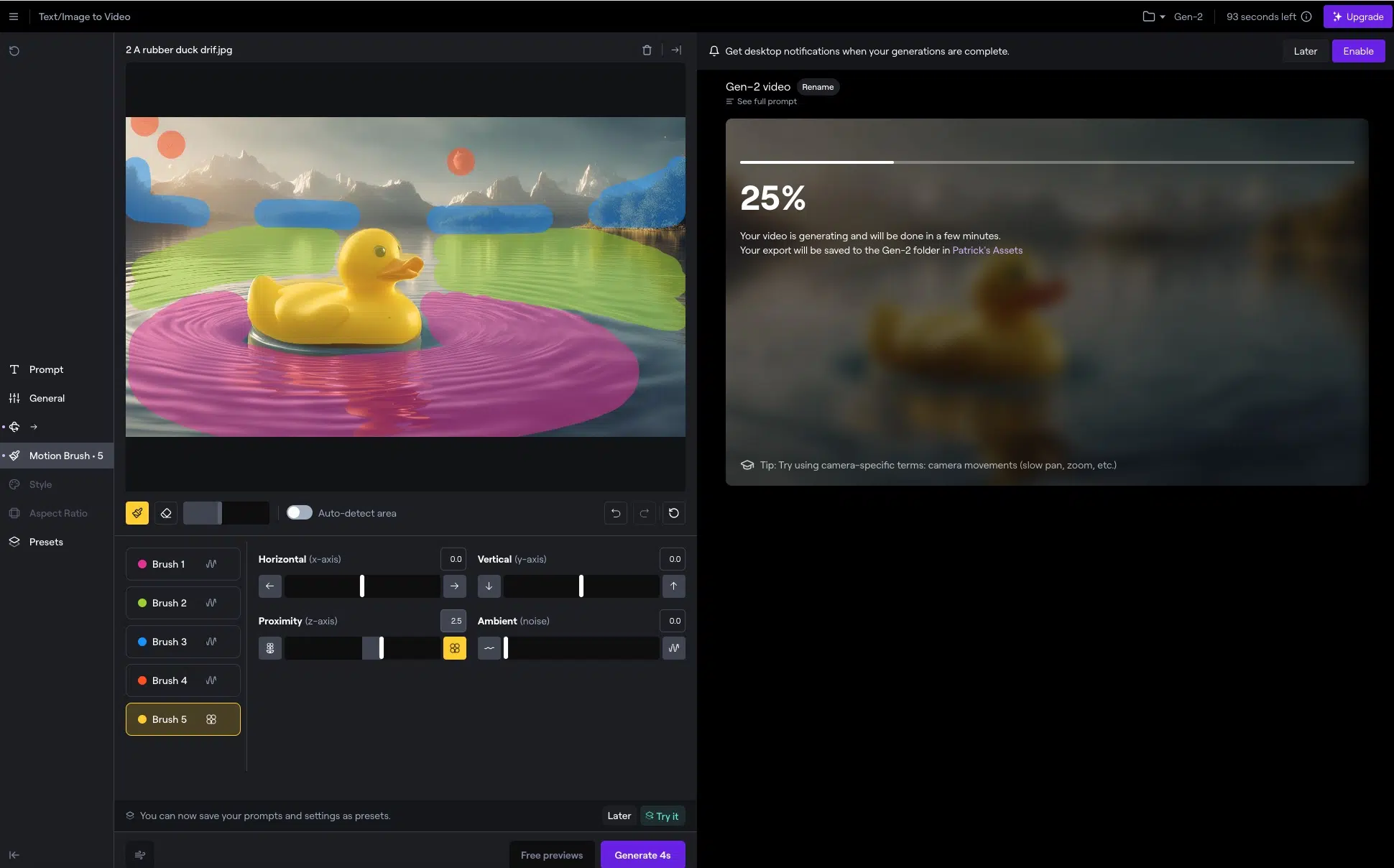Click the proximity closer icon in yellow
Viewport: 1394px width, 868px height.
pyautogui.click(x=455, y=648)
